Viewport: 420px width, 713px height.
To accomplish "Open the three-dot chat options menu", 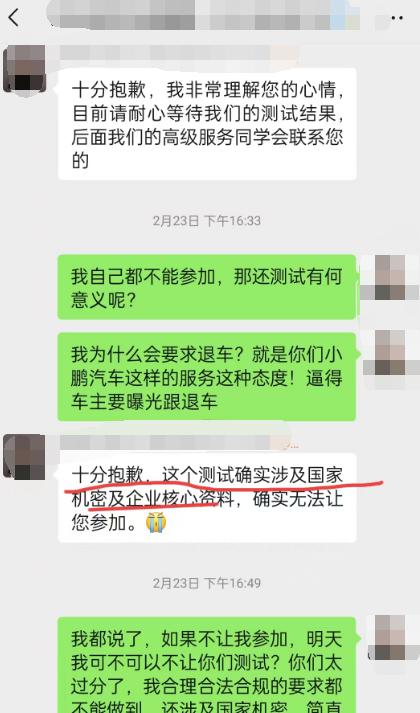I will (x=397, y=18).
